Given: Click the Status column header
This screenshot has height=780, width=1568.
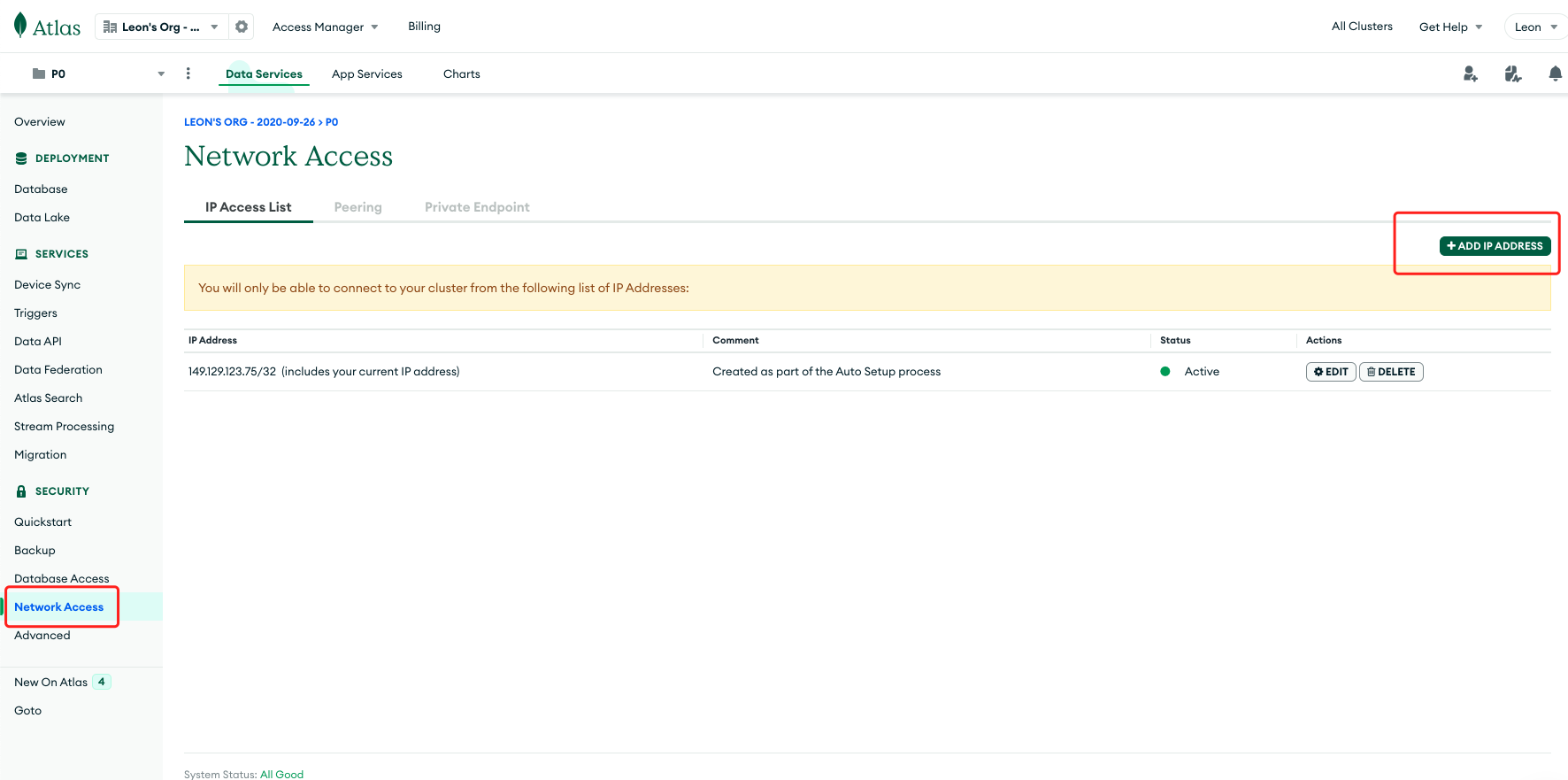Looking at the screenshot, I should point(1175,340).
